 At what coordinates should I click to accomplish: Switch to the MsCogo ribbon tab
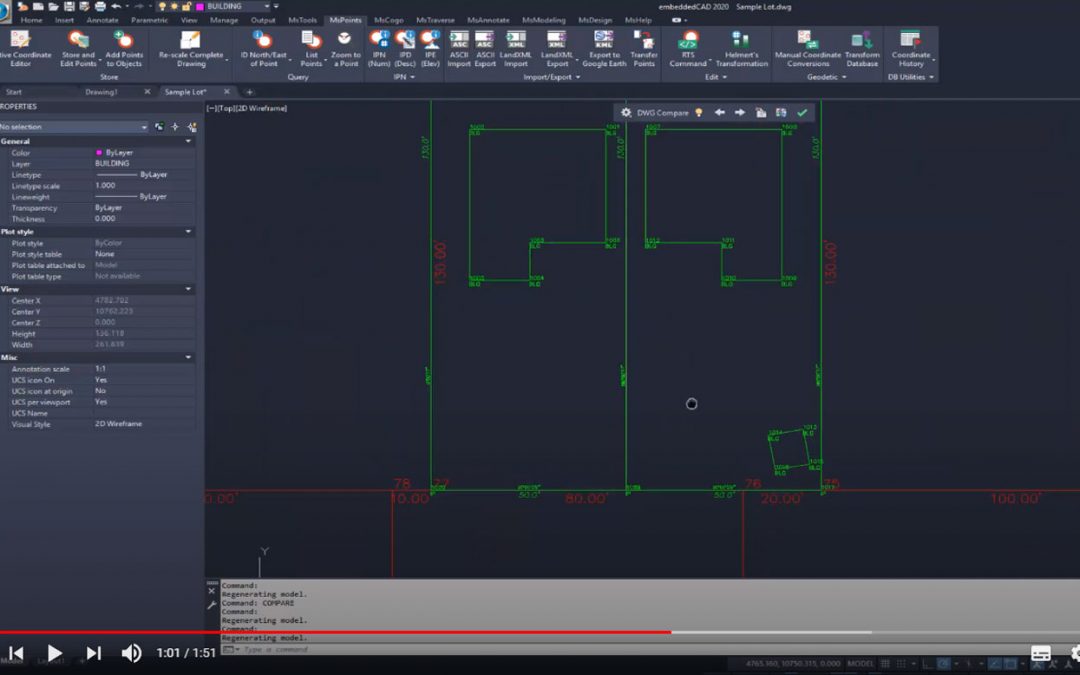[388, 20]
